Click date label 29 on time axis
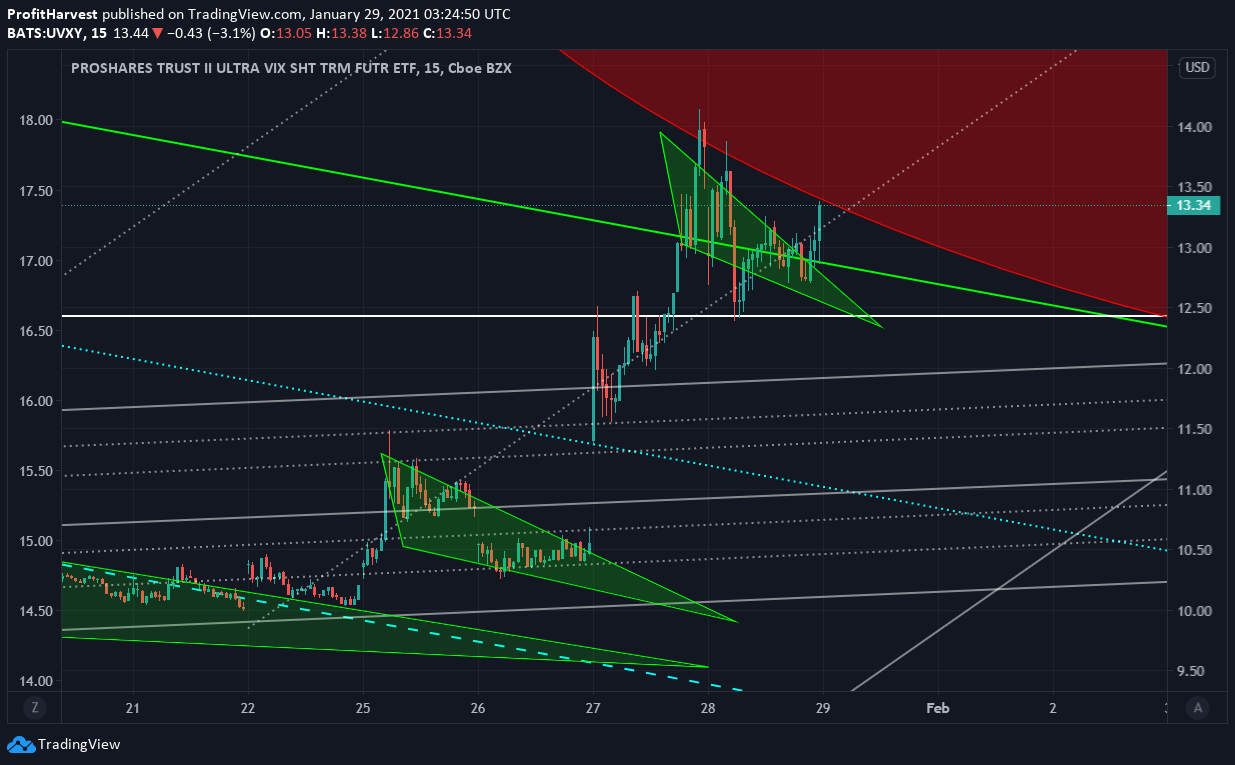 [822, 708]
